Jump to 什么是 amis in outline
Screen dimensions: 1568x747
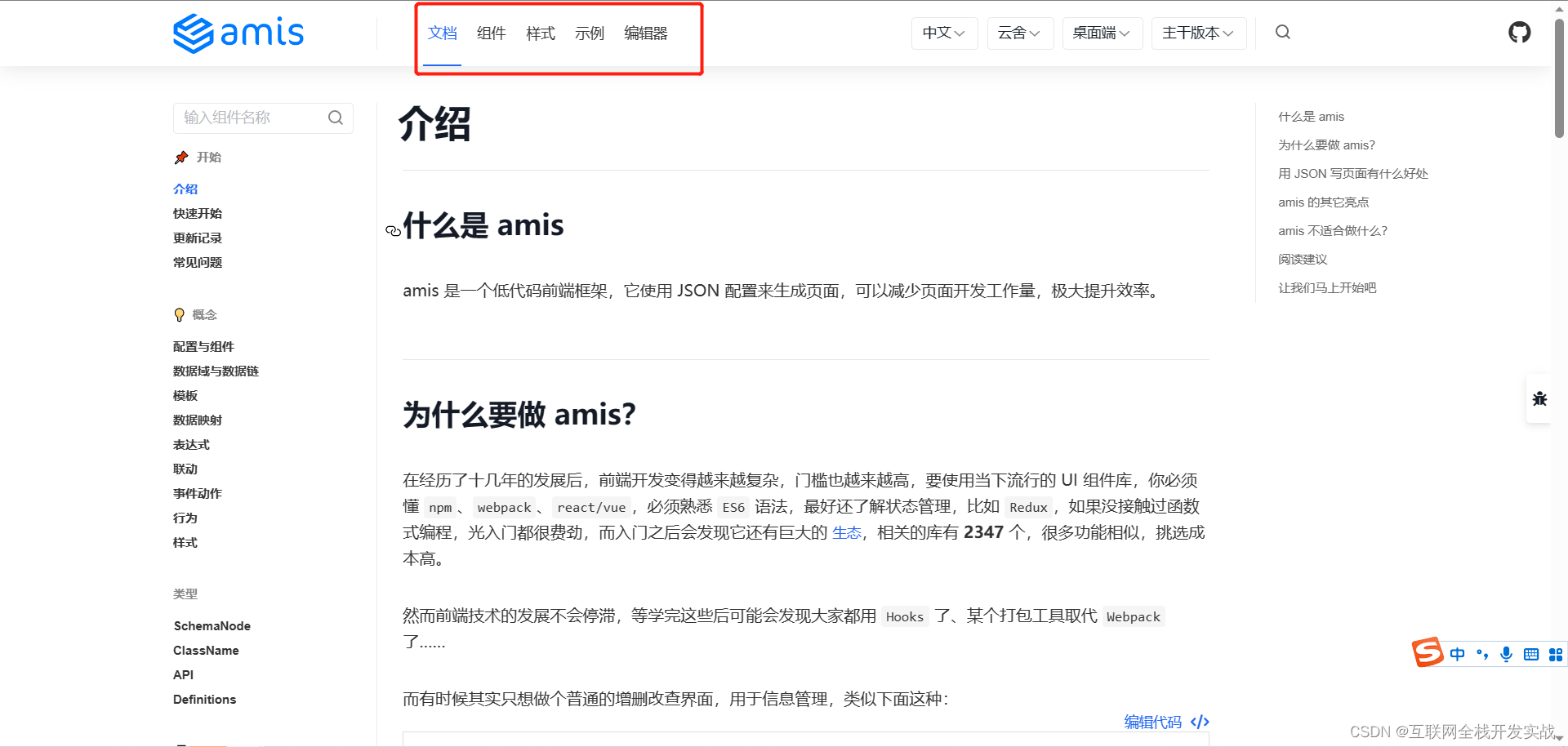(1311, 117)
